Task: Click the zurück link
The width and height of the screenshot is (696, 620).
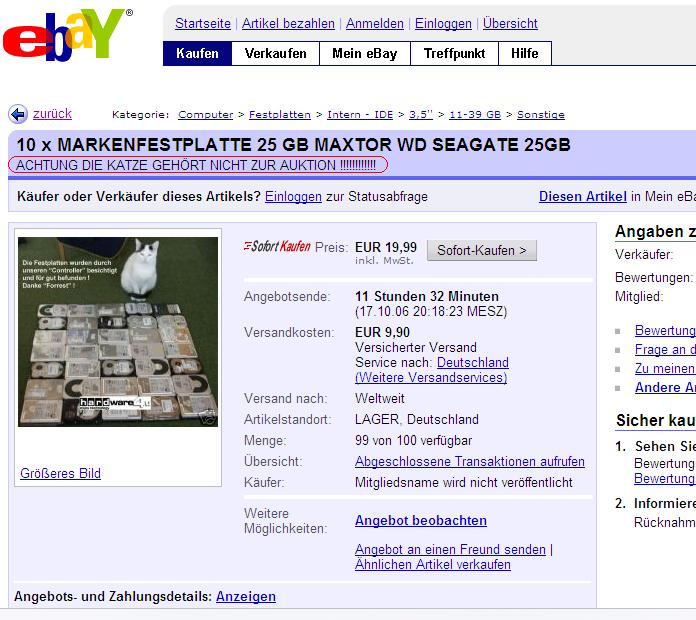Action: [52, 114]
